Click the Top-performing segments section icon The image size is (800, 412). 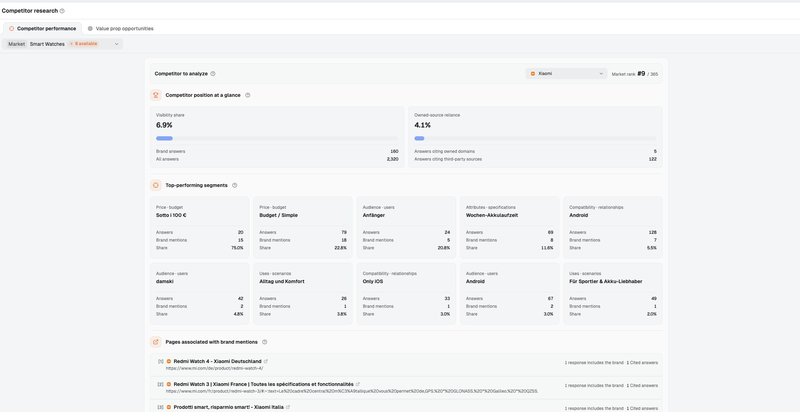click(x=156, y=185)
